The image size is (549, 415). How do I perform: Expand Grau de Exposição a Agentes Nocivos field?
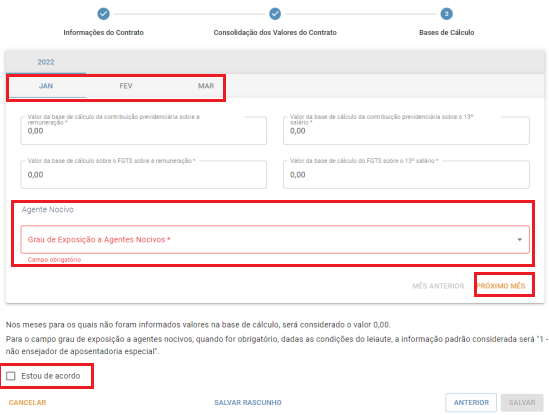[x=275, y=240]
